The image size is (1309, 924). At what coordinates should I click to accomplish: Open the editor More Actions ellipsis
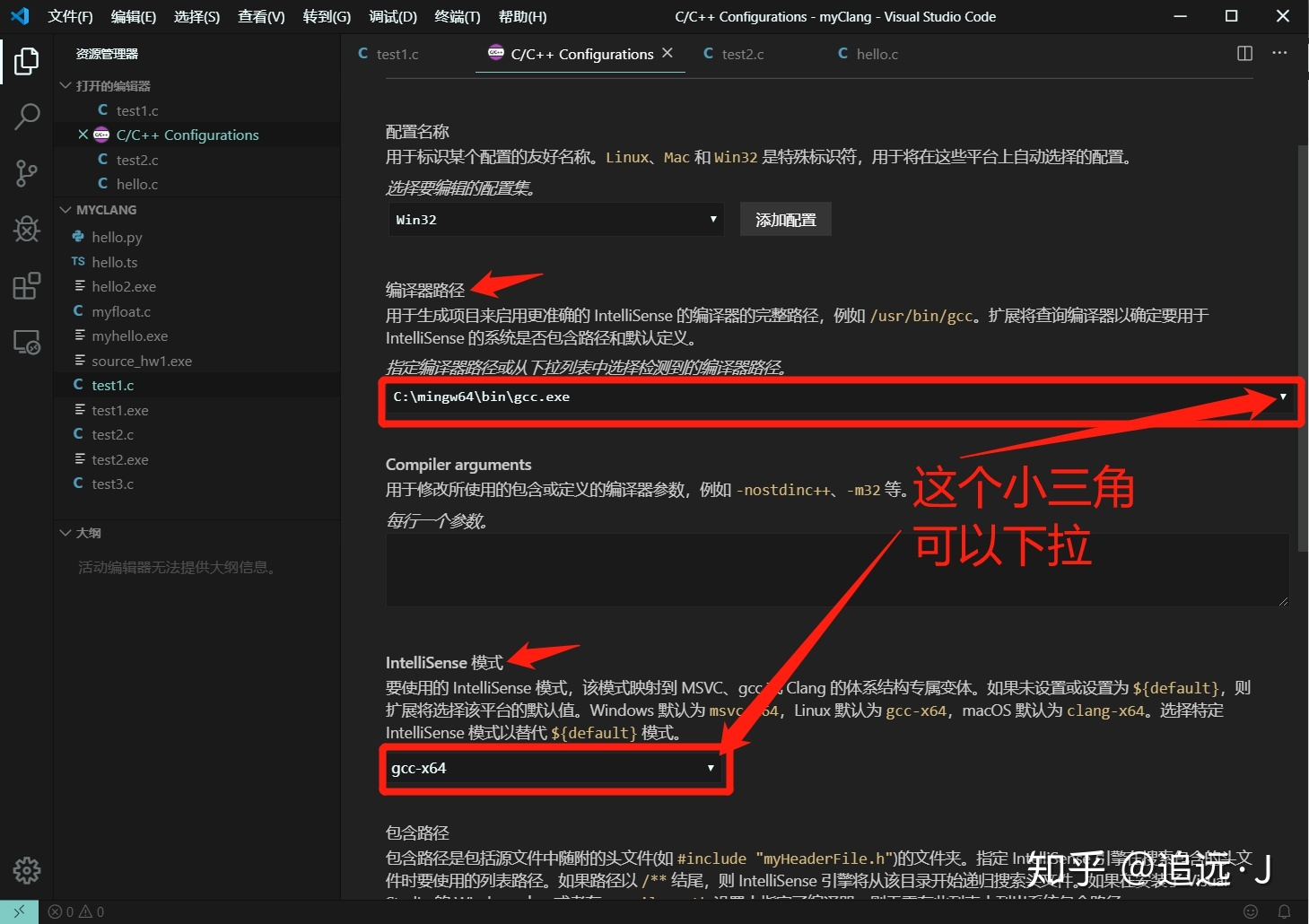tap(1279, 54)
